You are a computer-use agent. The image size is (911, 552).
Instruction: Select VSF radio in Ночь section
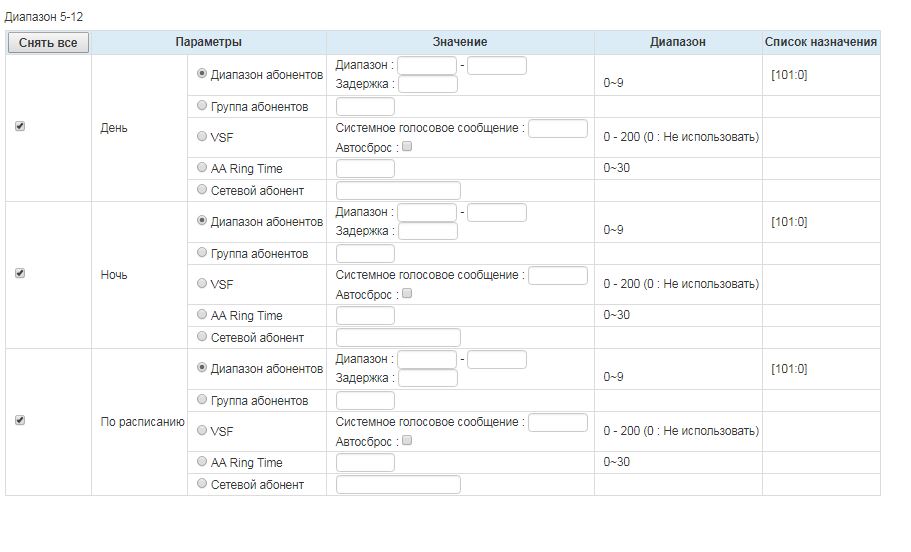[x=203, y=283]
